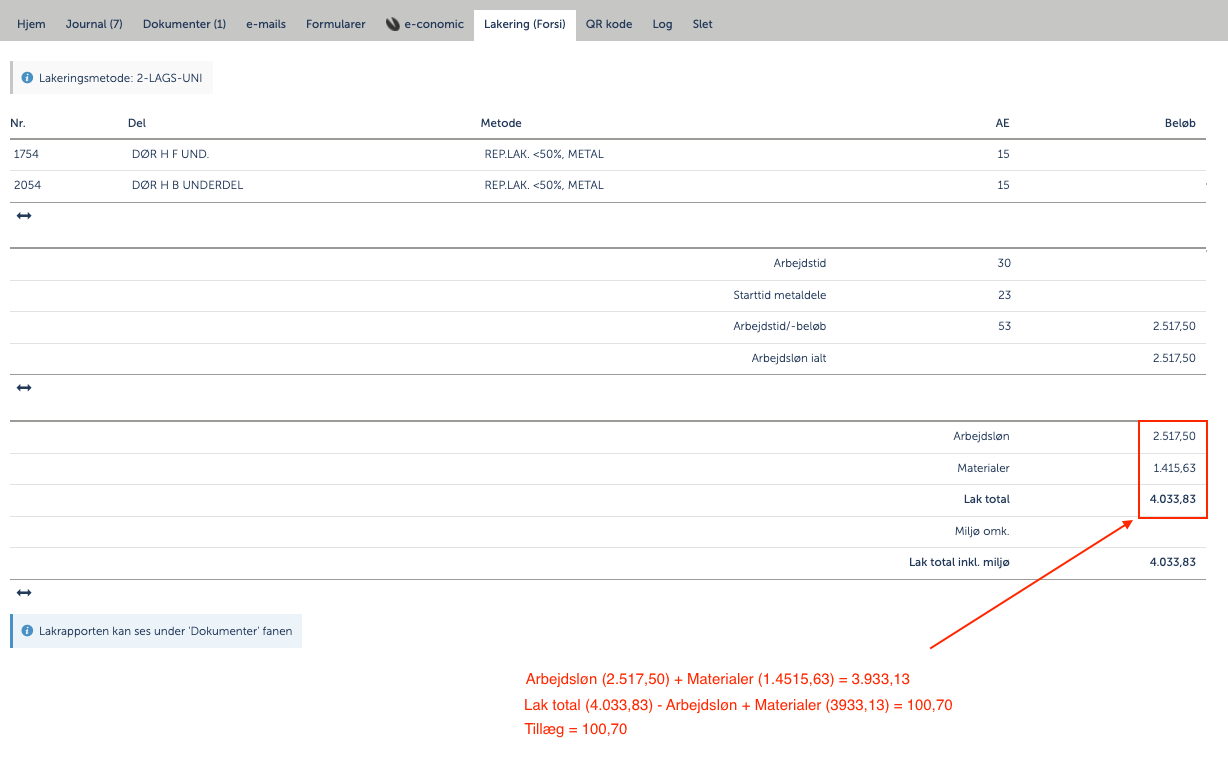Select row 1754 DØR H F UND.
The height and width of the screenshot is (767, 1228).
pyautogui.click(x=170, y=154)
